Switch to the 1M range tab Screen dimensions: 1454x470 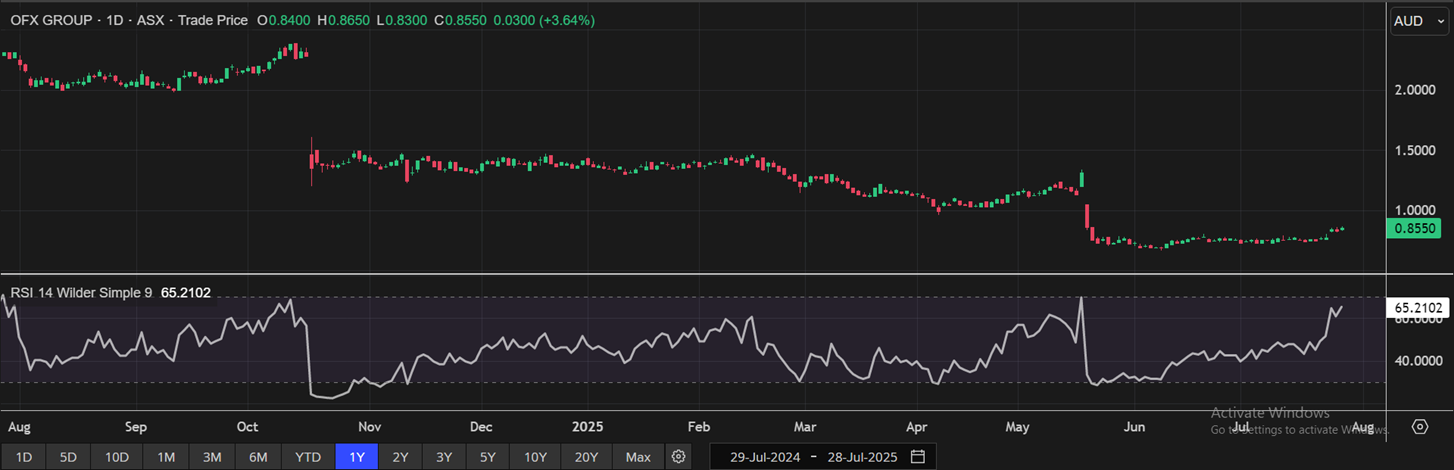click(166, 457)
